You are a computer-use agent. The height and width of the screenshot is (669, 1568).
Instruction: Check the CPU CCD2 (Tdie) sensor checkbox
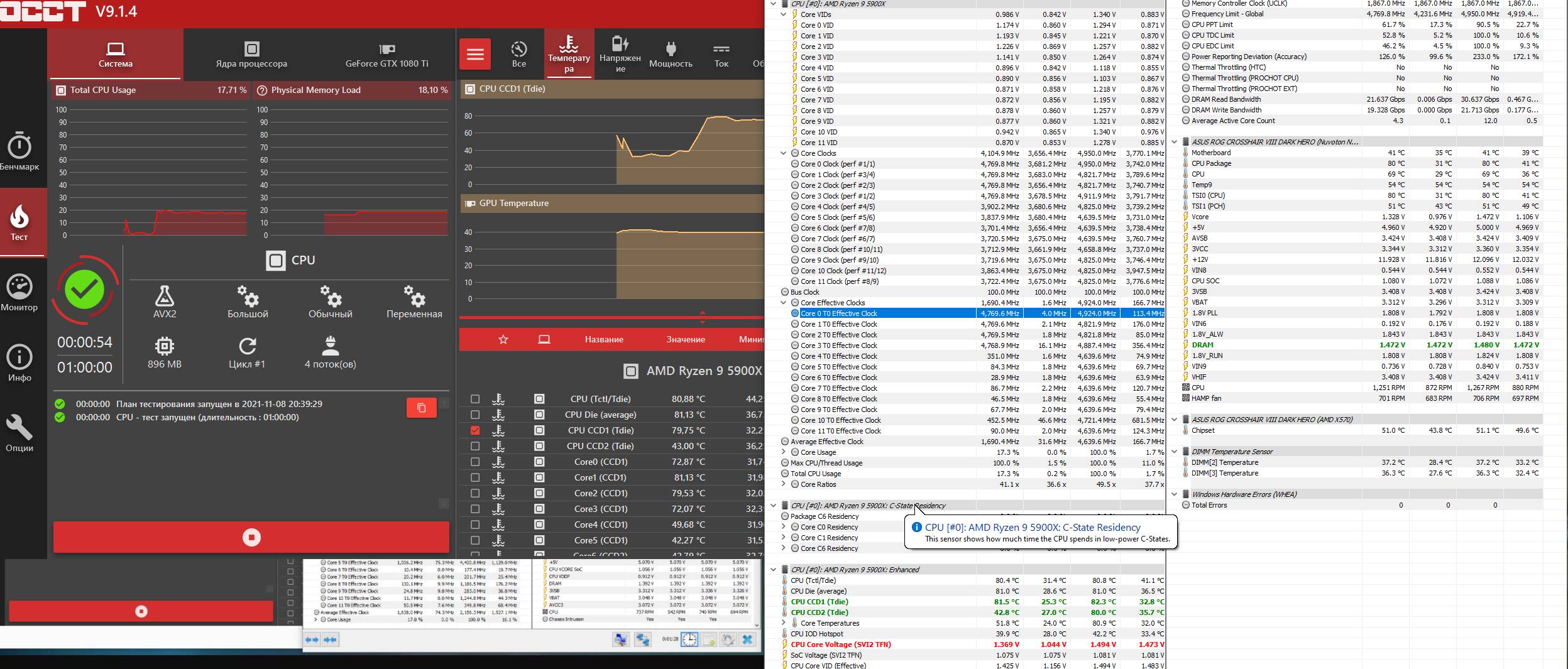tap(475, 446)
